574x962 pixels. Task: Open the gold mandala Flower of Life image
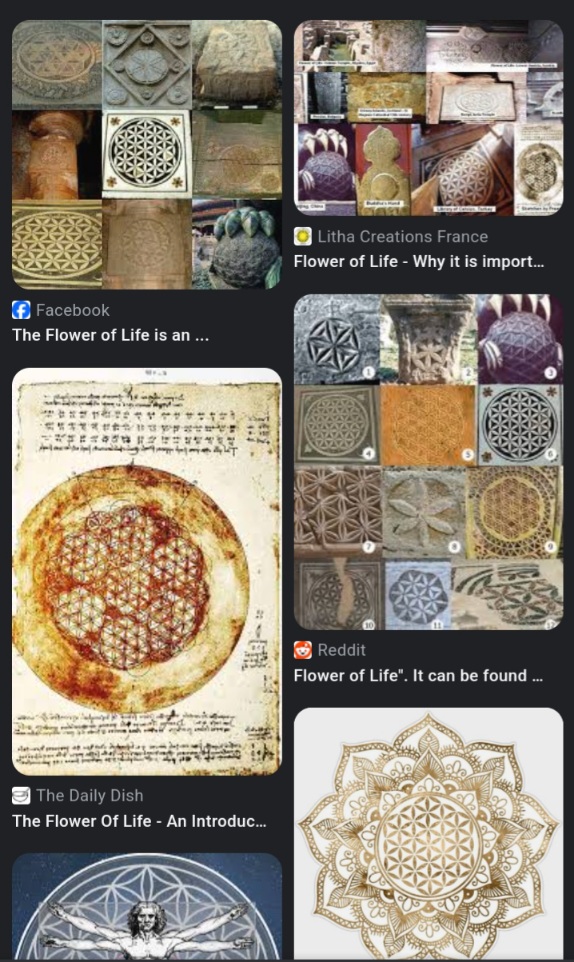pos(428,835)
